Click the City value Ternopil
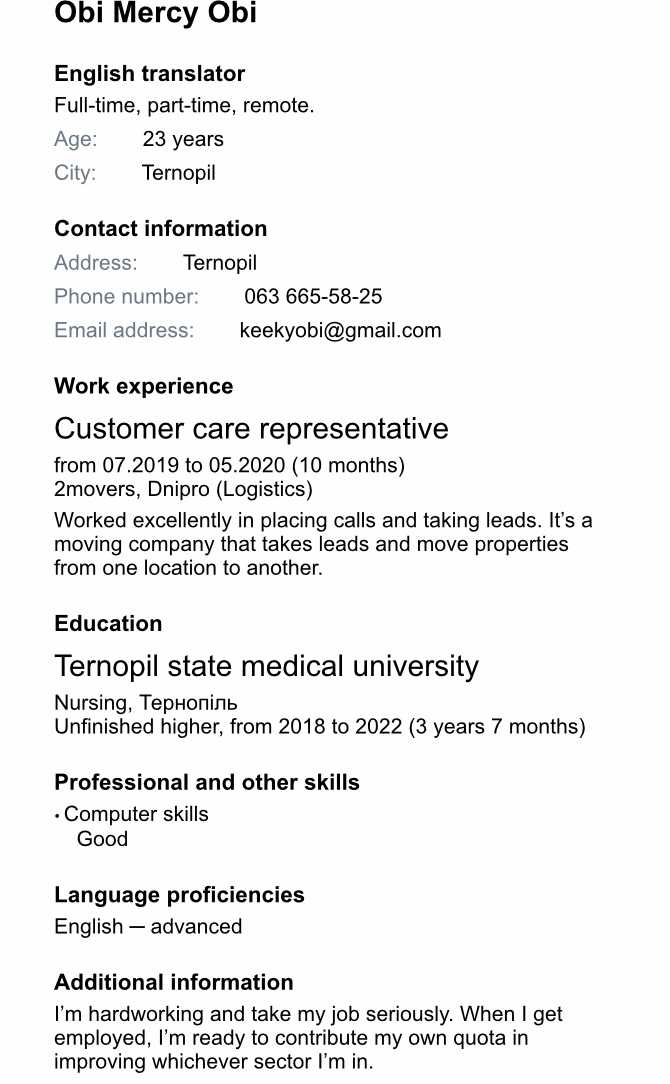 point(178,173)
